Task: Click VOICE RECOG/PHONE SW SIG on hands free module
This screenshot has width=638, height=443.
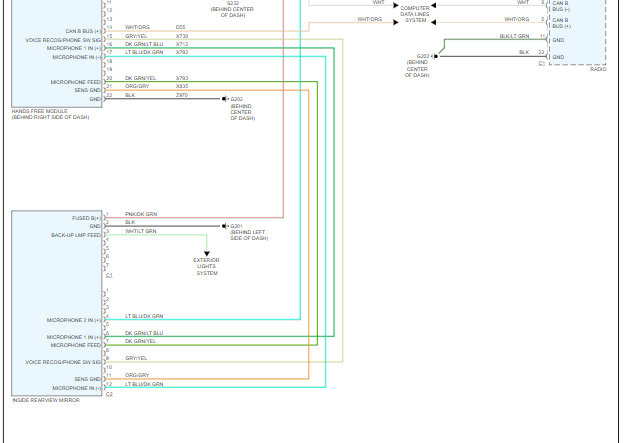Action: 63,40
